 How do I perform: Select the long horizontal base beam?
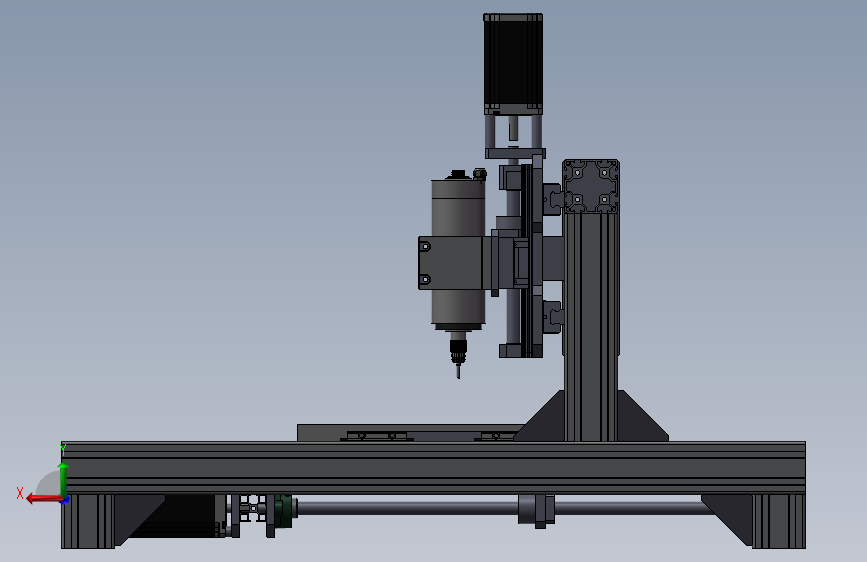tap(433, 467)
